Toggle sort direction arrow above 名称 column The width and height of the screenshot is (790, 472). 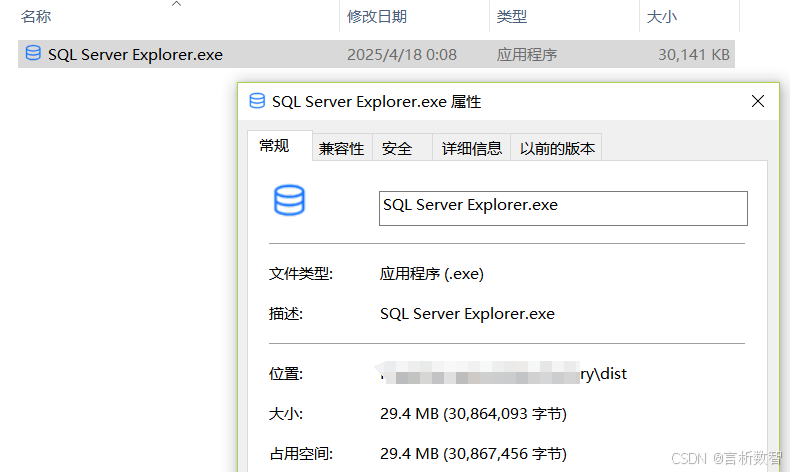pos(176,4)
